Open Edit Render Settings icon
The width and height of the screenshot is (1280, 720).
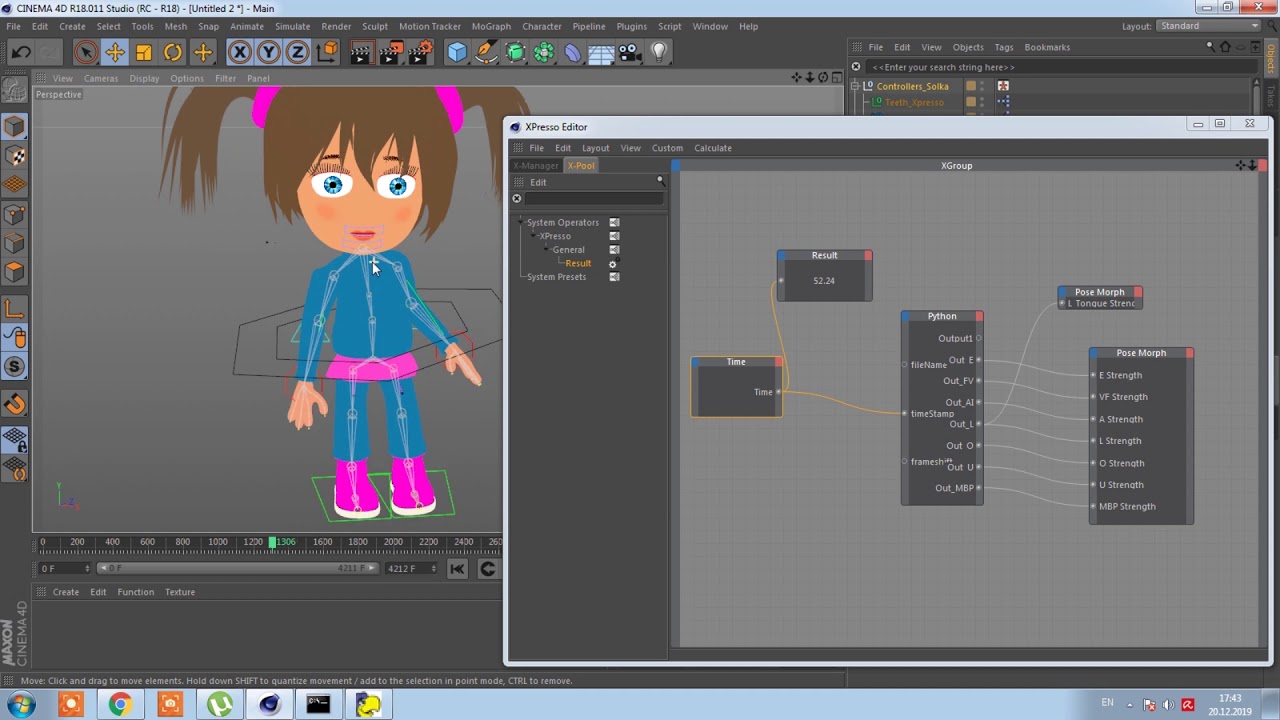coord(421,52)
